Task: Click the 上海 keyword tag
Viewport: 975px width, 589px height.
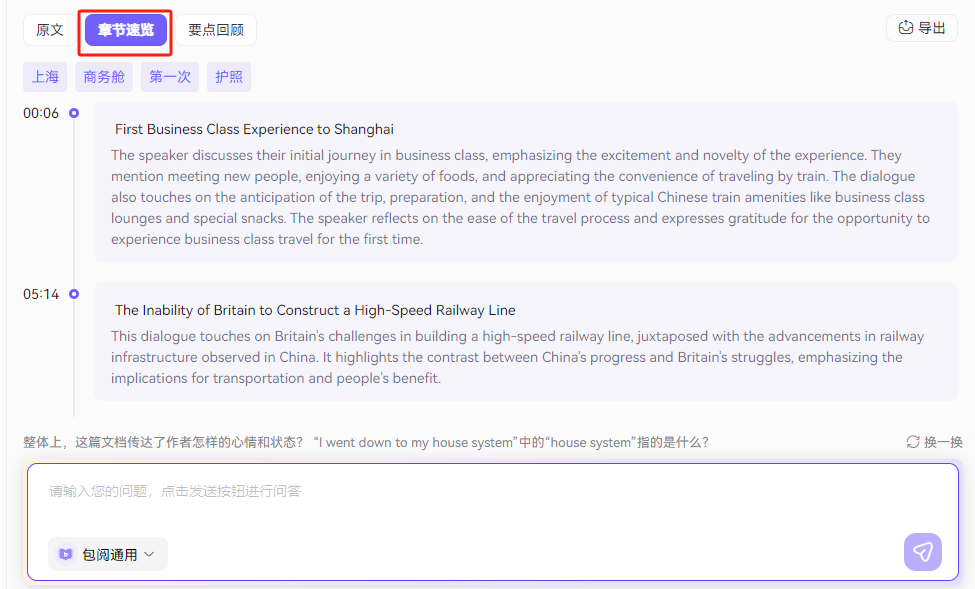Action: [45, 77]
